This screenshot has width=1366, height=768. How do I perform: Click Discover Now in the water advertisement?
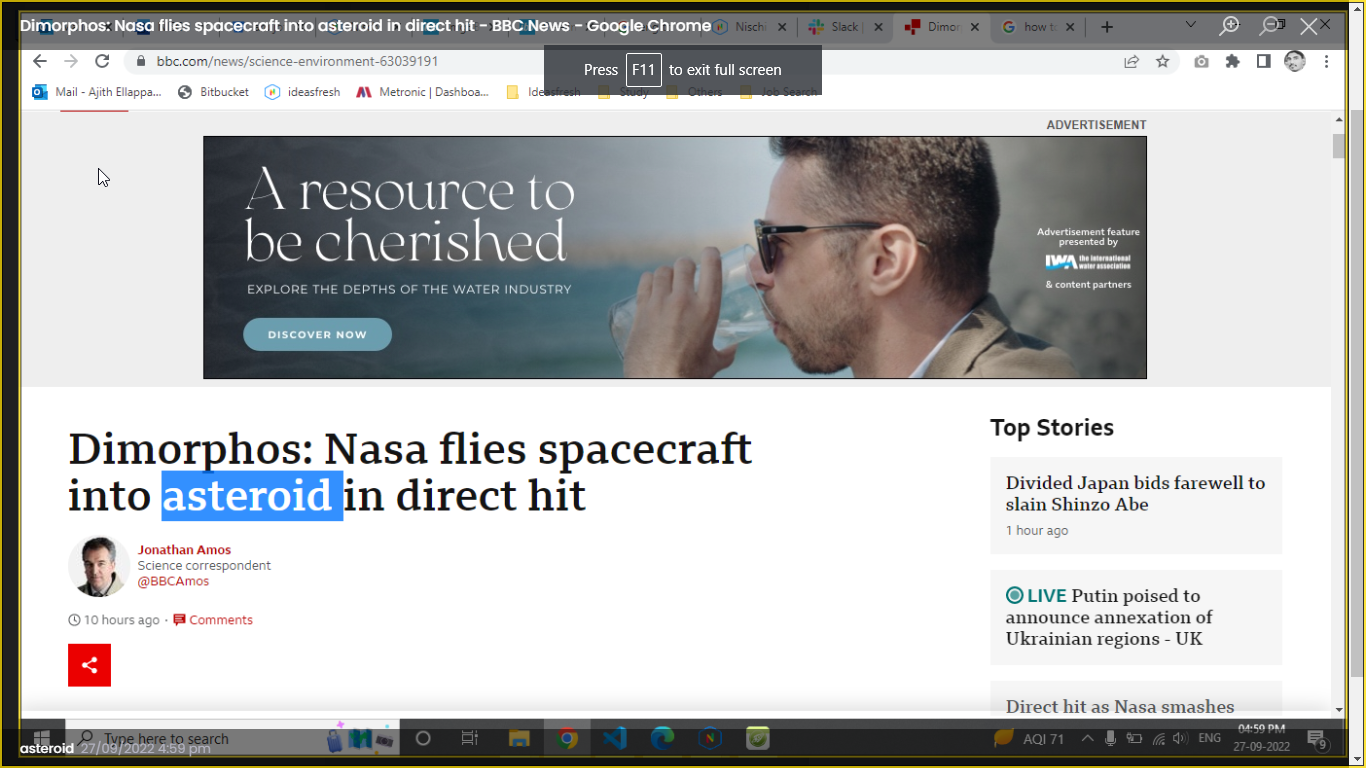click(x=317, y=334)
